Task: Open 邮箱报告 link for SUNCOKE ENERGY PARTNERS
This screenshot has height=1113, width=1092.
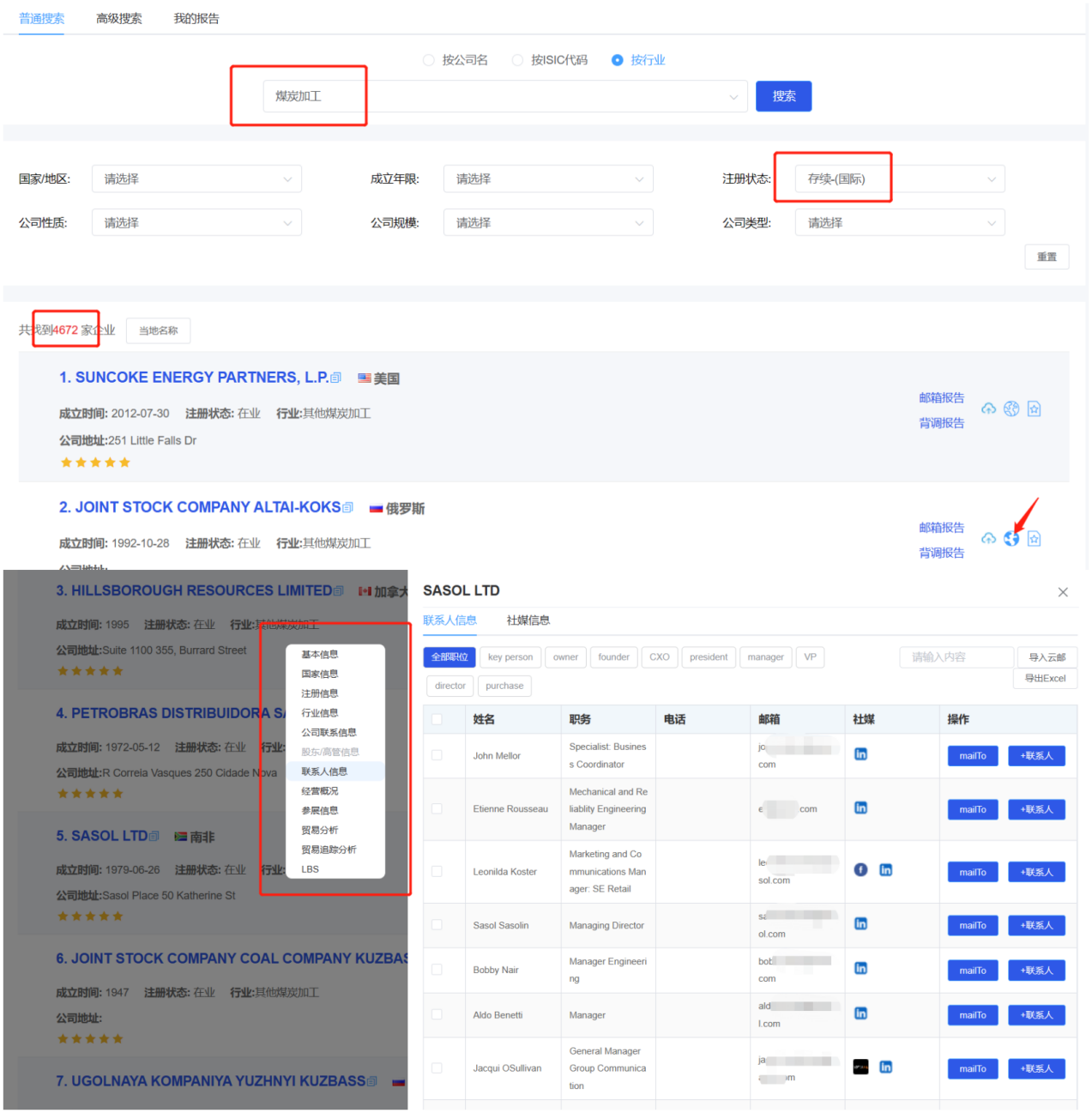Action: [942, 398]
